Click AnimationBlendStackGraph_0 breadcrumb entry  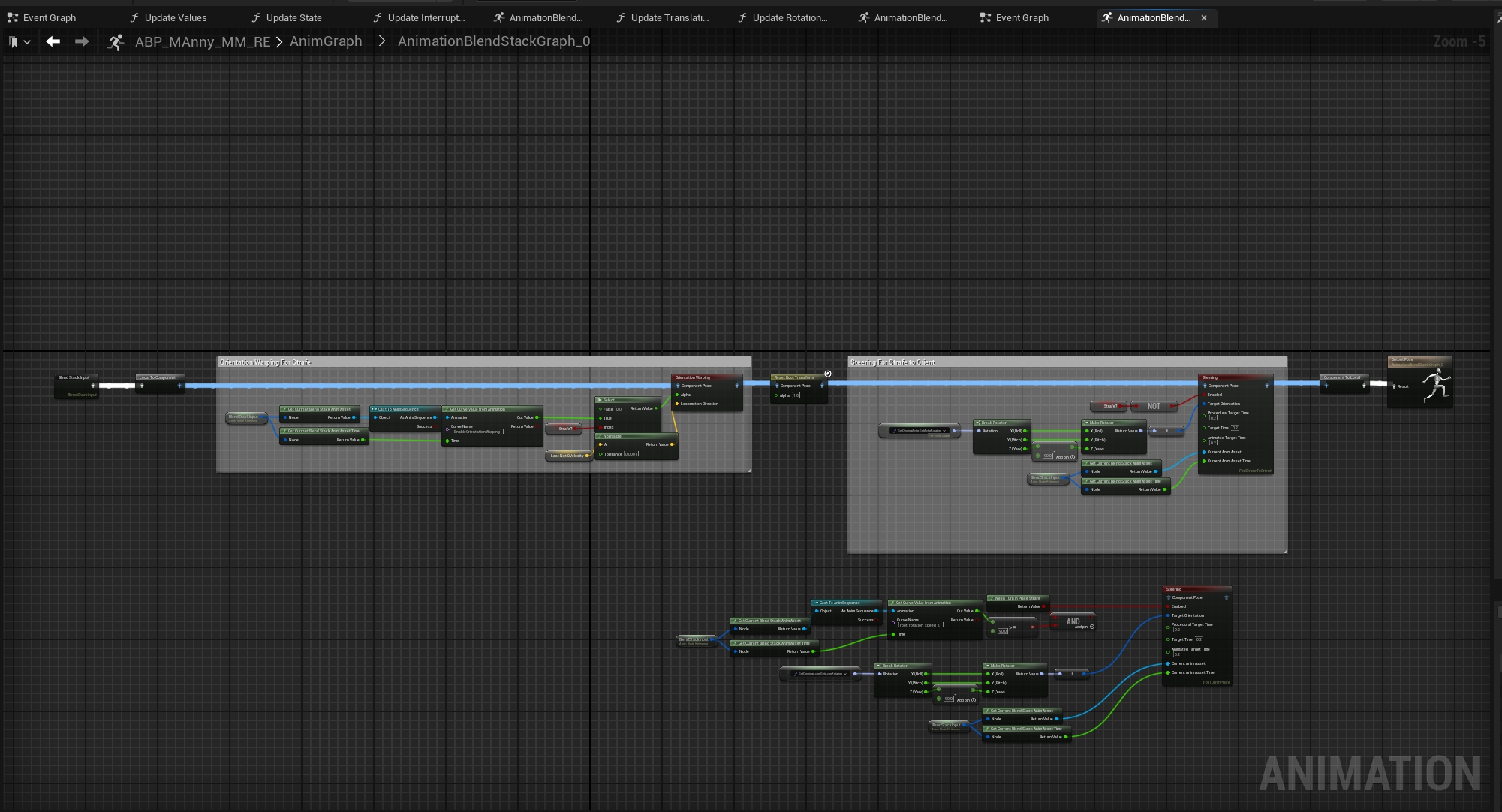point(494,41)
